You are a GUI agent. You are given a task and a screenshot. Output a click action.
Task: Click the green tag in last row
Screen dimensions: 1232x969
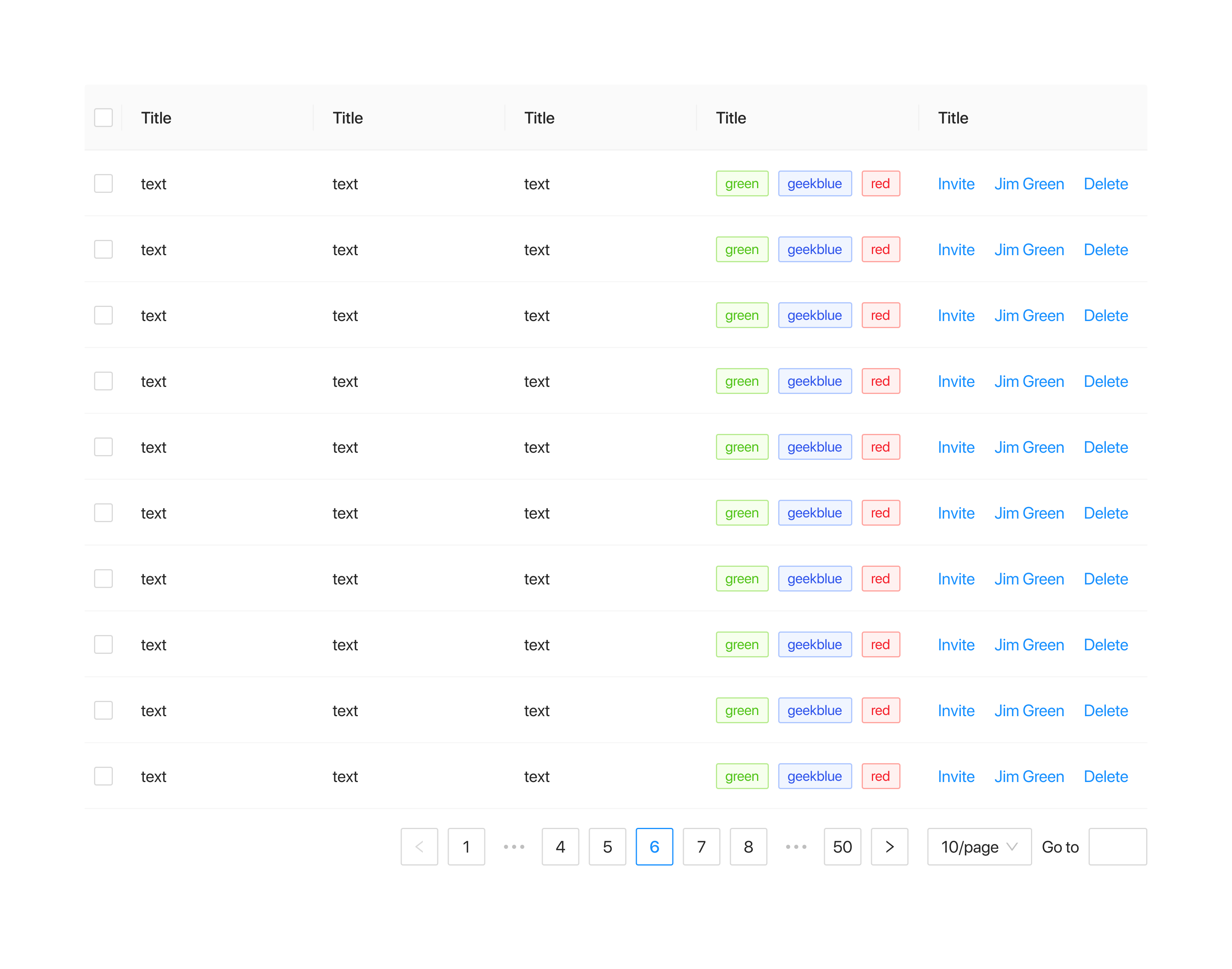(742, 775)
